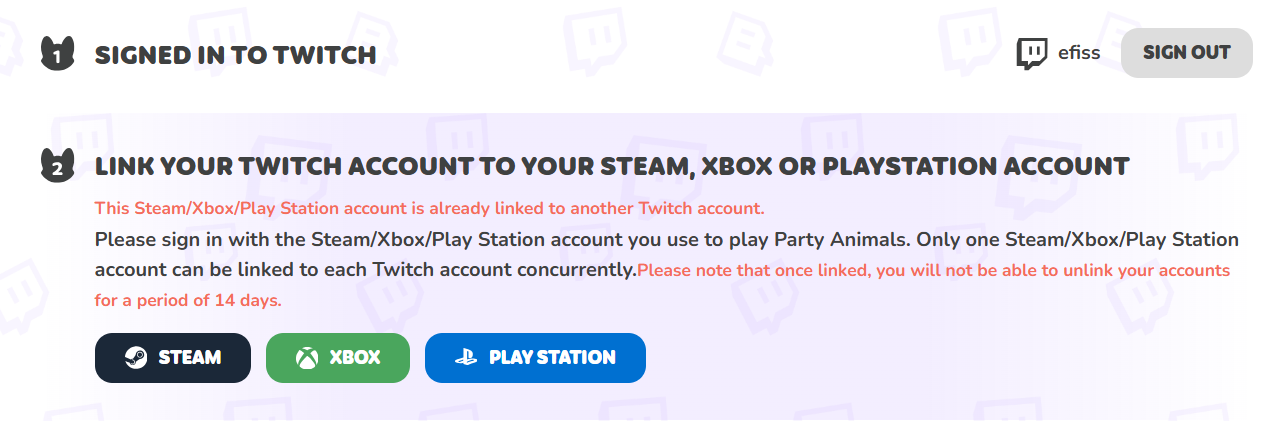Viewport: 1273px width, 421px height.
Task: Select the blue Play Station button
Action: [x=535, y=358]
